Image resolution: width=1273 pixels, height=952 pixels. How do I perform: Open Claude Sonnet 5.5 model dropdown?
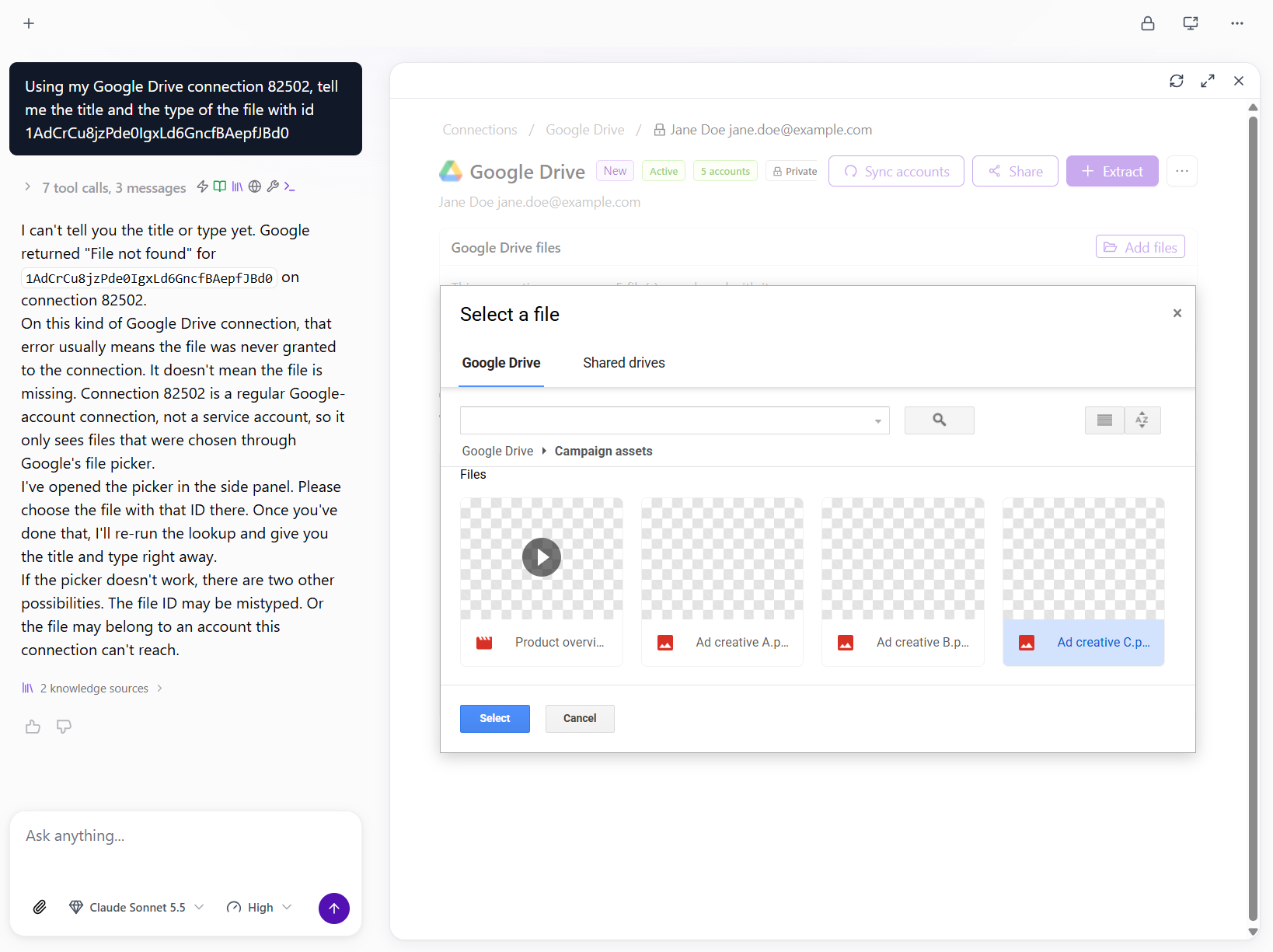(x=137, y=908)
